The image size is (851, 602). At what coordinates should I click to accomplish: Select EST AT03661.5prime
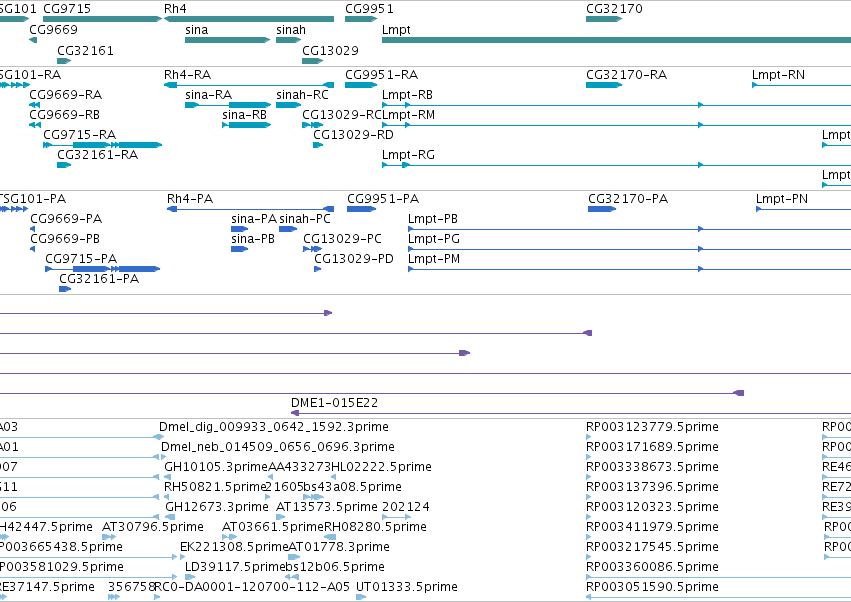point(273,527)
